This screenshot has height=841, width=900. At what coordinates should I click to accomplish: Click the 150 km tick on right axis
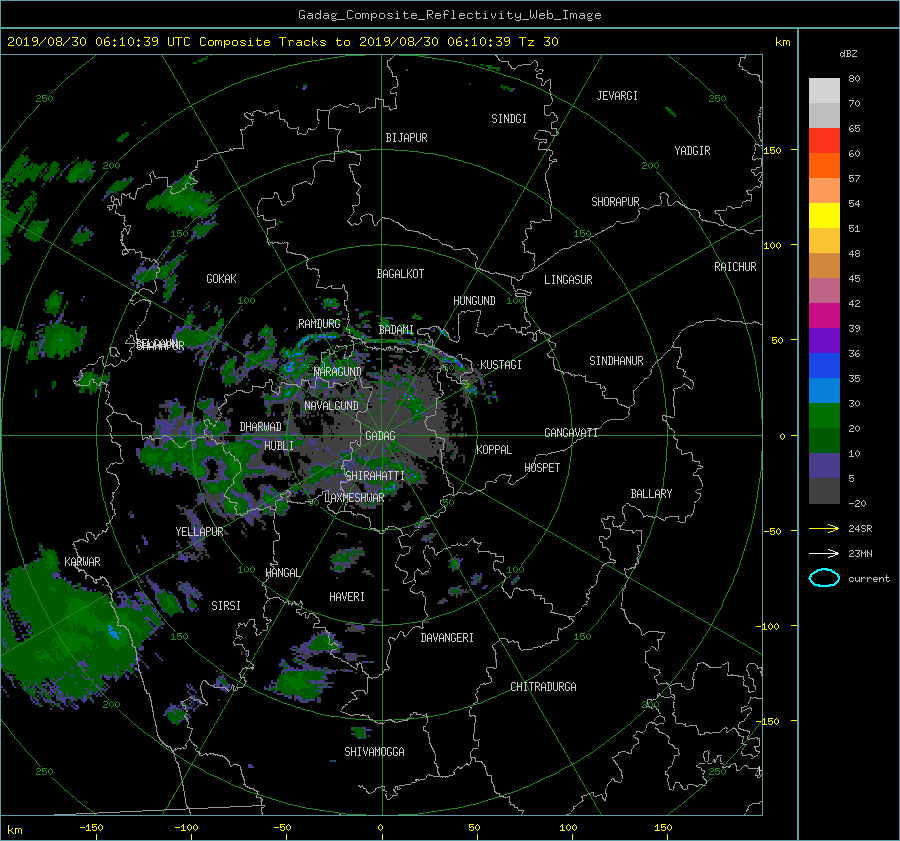tap(772, 150)
